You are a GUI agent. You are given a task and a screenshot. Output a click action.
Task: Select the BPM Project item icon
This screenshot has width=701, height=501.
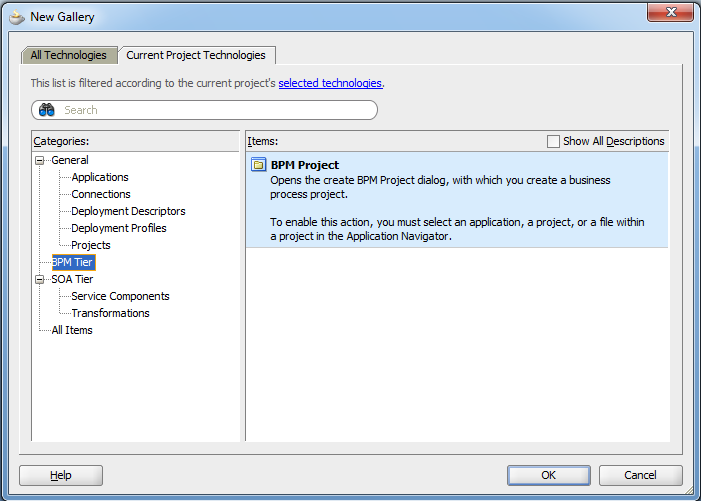click(258, 165)
